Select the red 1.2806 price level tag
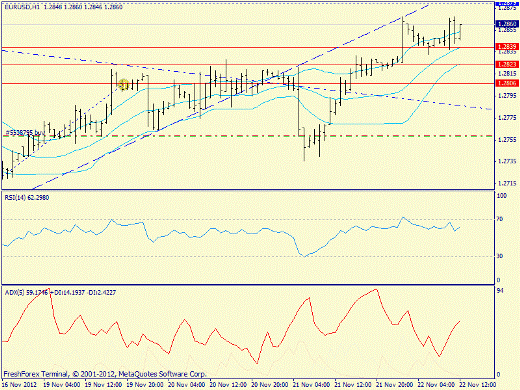520x390 pixels. [507, 83]
